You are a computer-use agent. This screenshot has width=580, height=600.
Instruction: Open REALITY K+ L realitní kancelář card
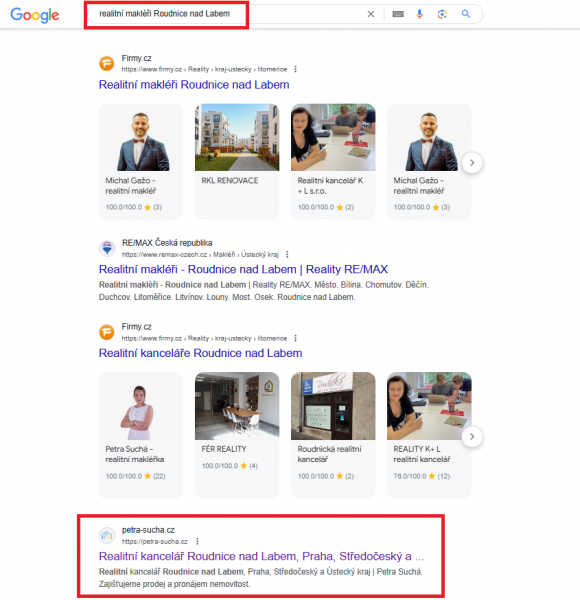pyautogui.click(x=429, y=435)
